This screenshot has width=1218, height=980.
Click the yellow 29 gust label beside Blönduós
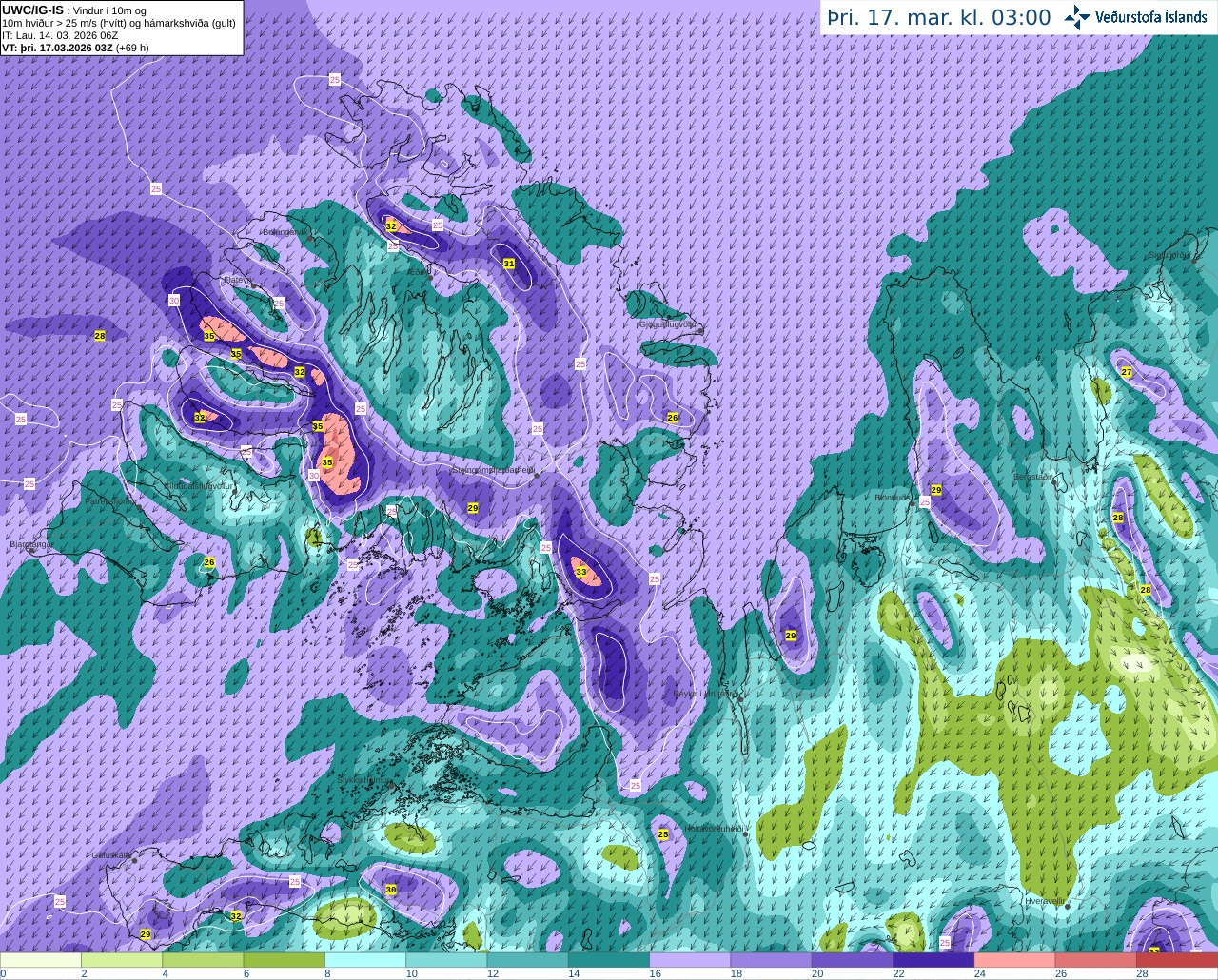936,490
